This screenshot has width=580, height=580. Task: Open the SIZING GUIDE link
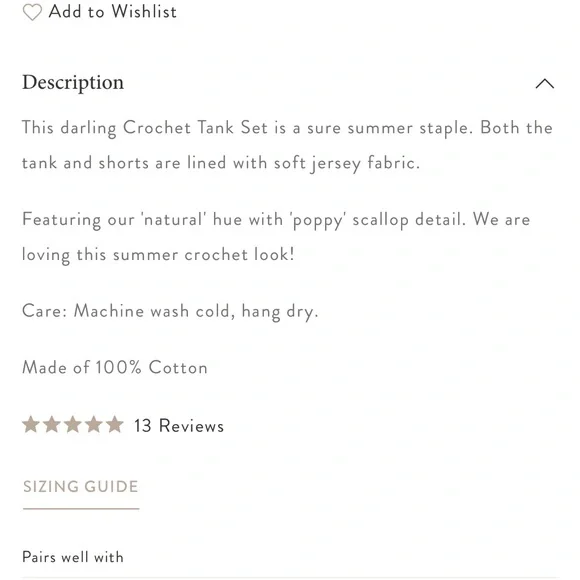(81, 486)
